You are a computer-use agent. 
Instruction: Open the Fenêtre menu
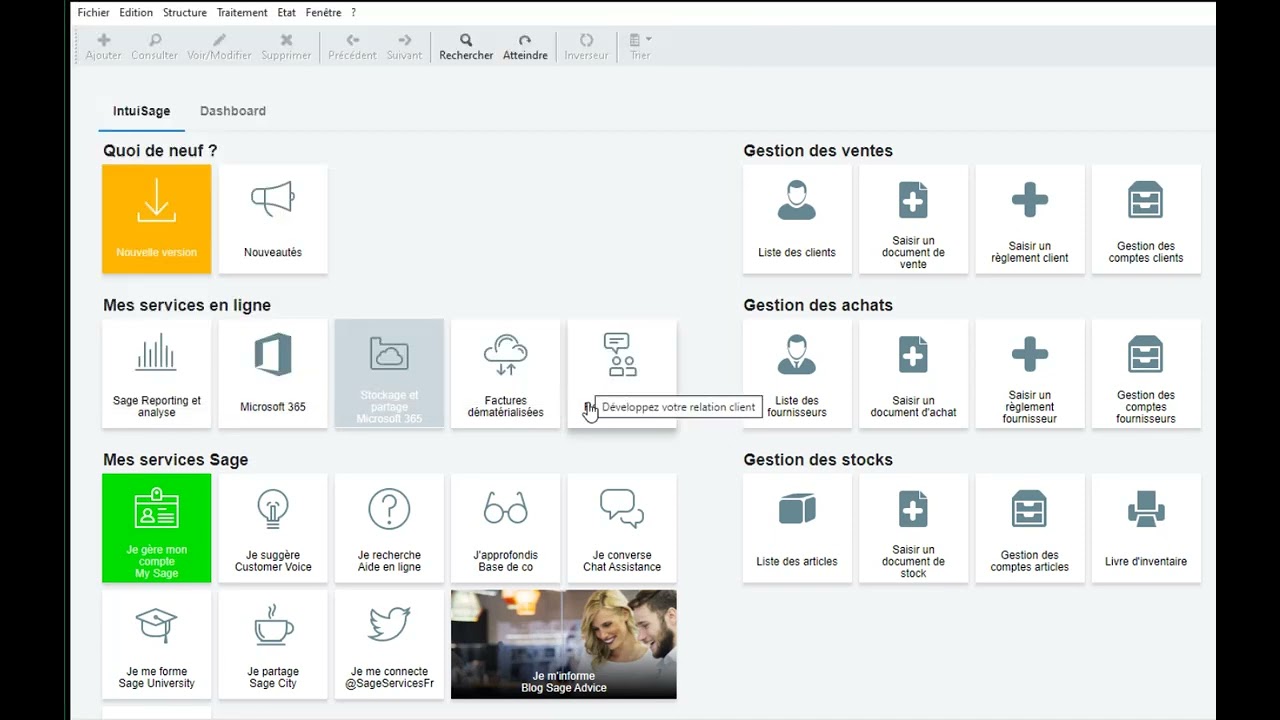coord(322,13)
